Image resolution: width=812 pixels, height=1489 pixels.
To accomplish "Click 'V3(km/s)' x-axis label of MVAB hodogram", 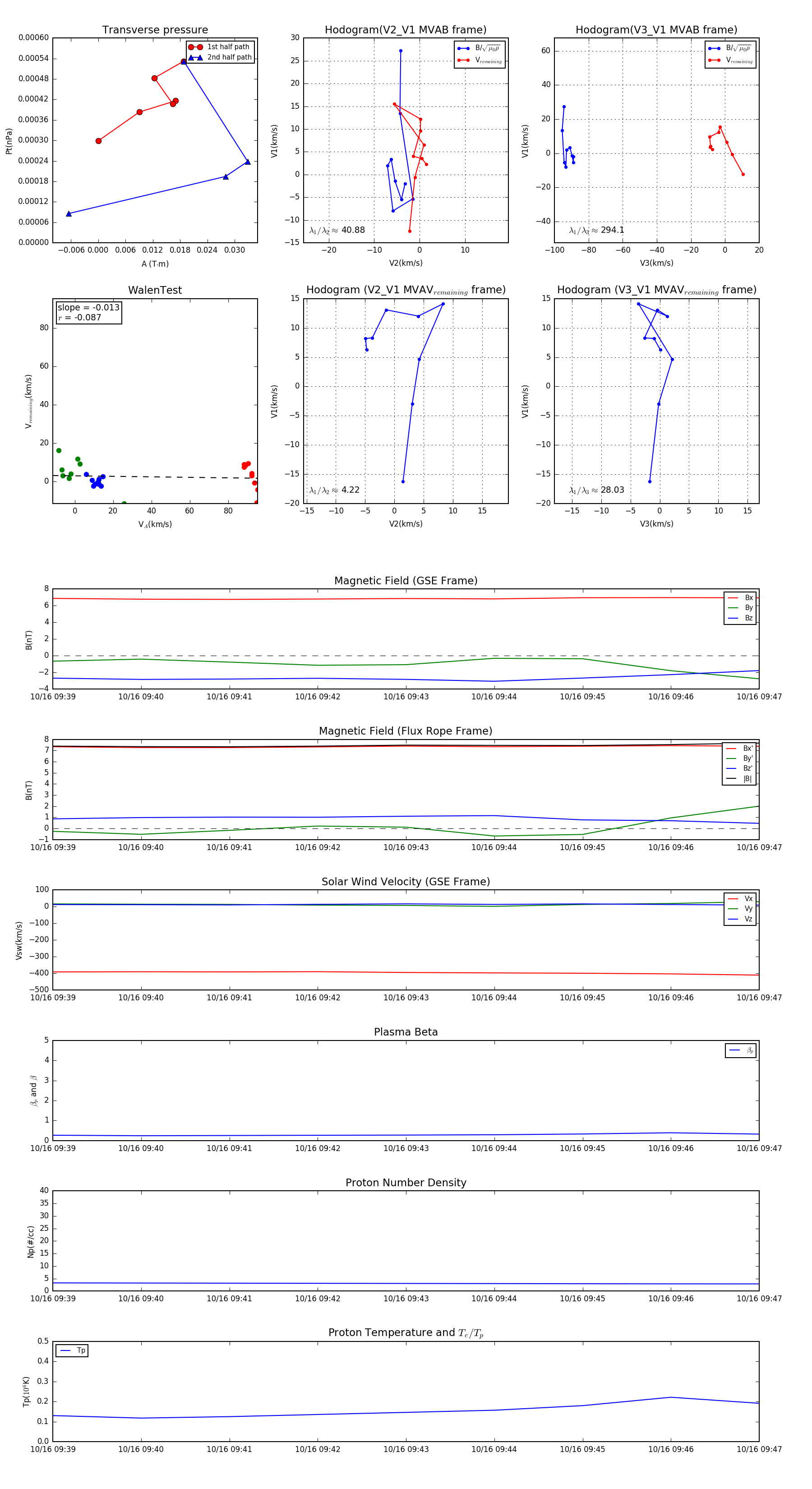I will coord(656,264).
